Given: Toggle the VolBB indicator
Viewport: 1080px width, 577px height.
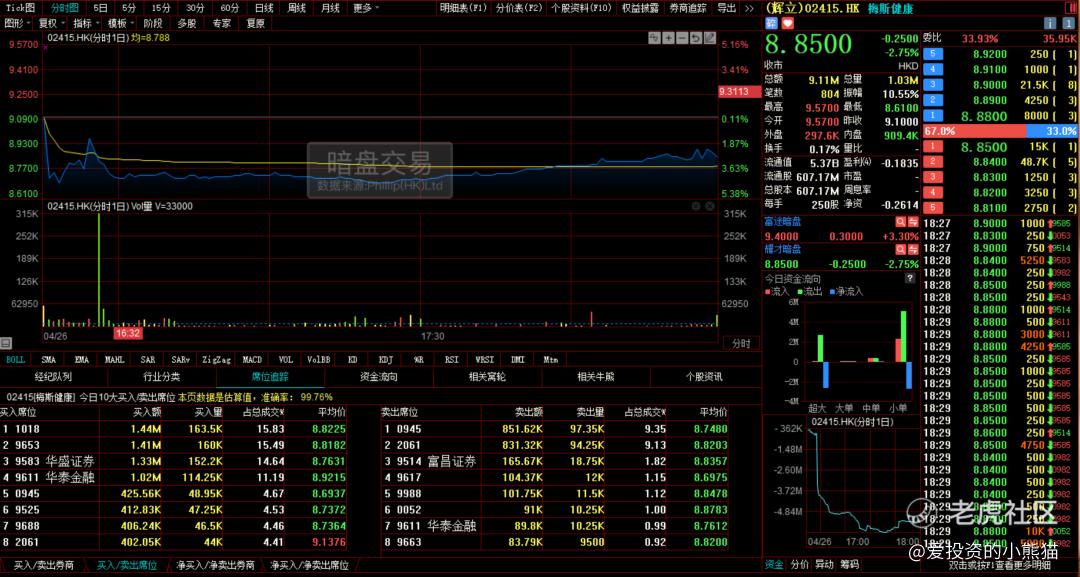Looking at the screenshot, I should pos(318,359).
